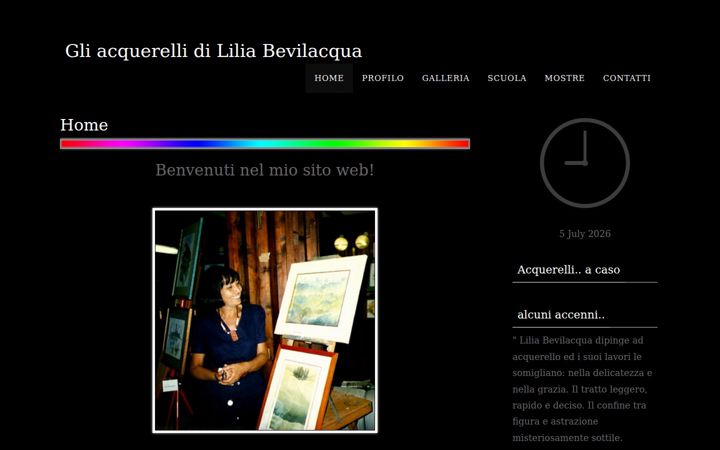Viewport: 720px width, 450px height.
Task: Open the CONTATTI page
Action: tap(626, 78)
